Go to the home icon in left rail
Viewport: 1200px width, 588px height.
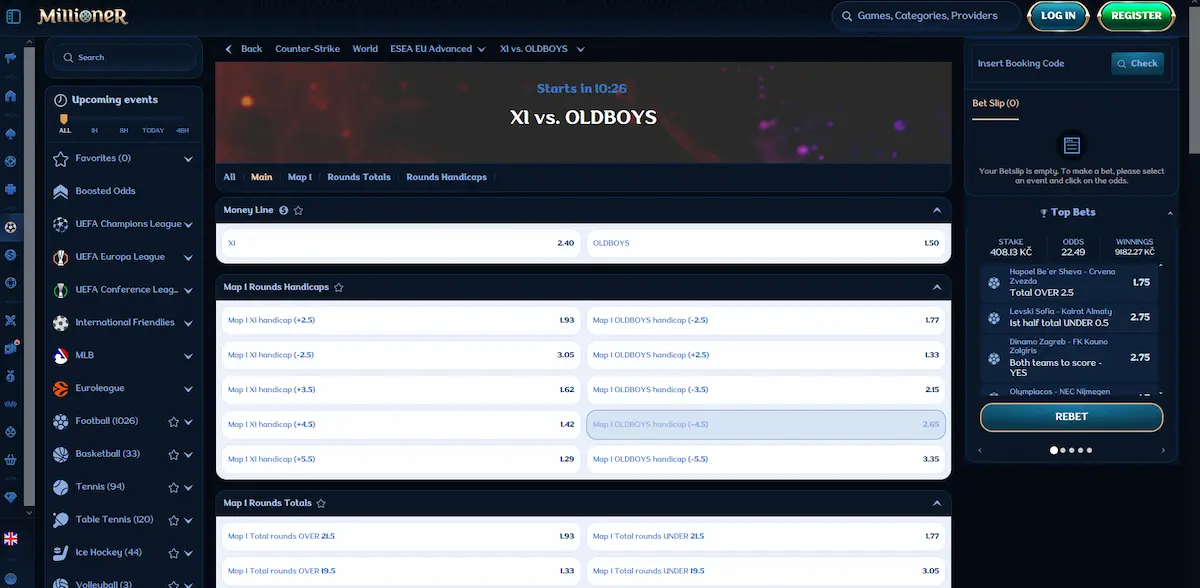[x=11, y=96]
